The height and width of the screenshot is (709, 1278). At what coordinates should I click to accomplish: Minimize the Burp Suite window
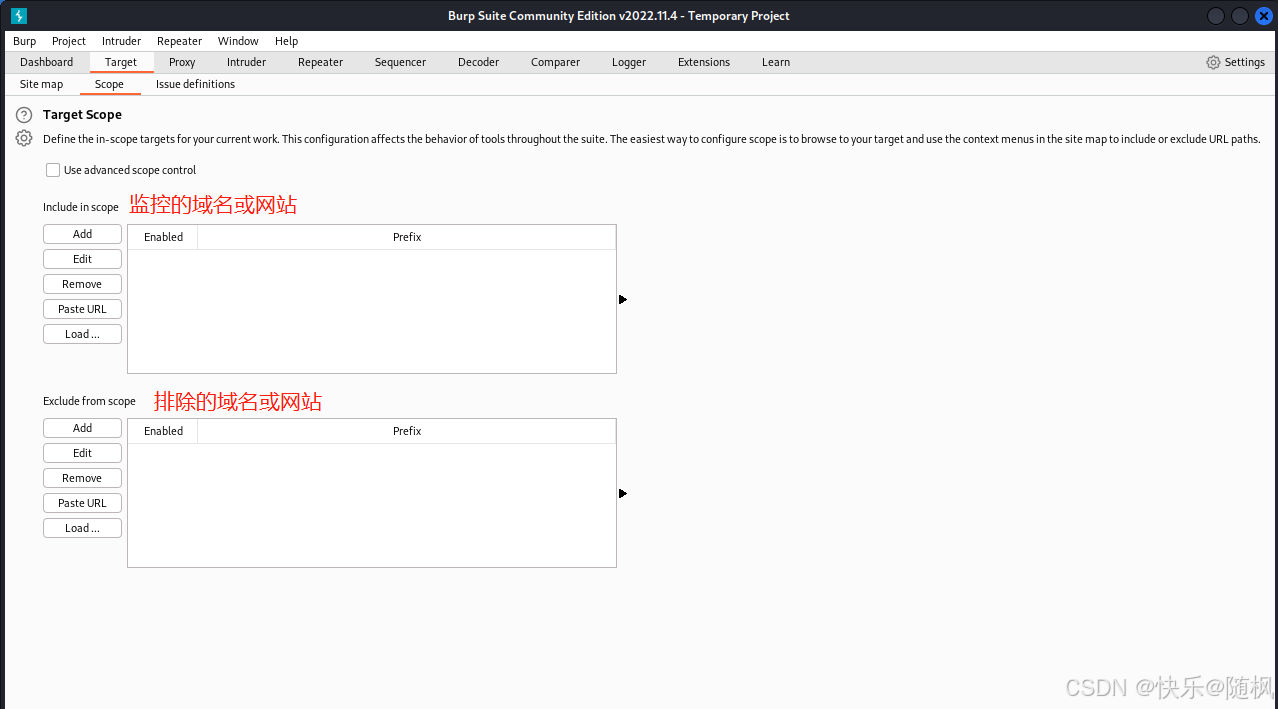click(x=1215, y=16)
